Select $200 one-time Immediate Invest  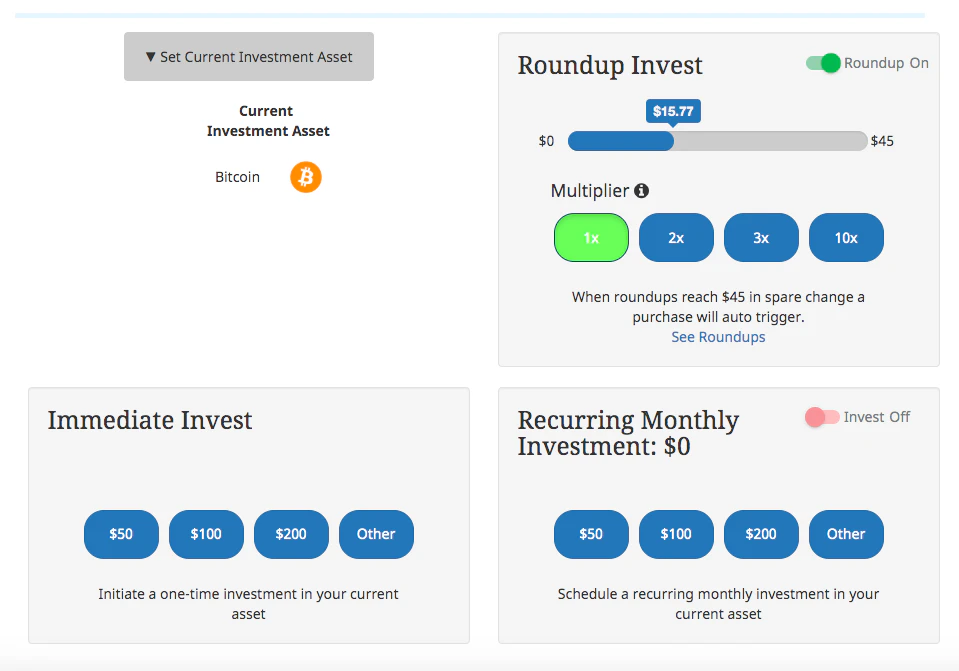[291, 534]
